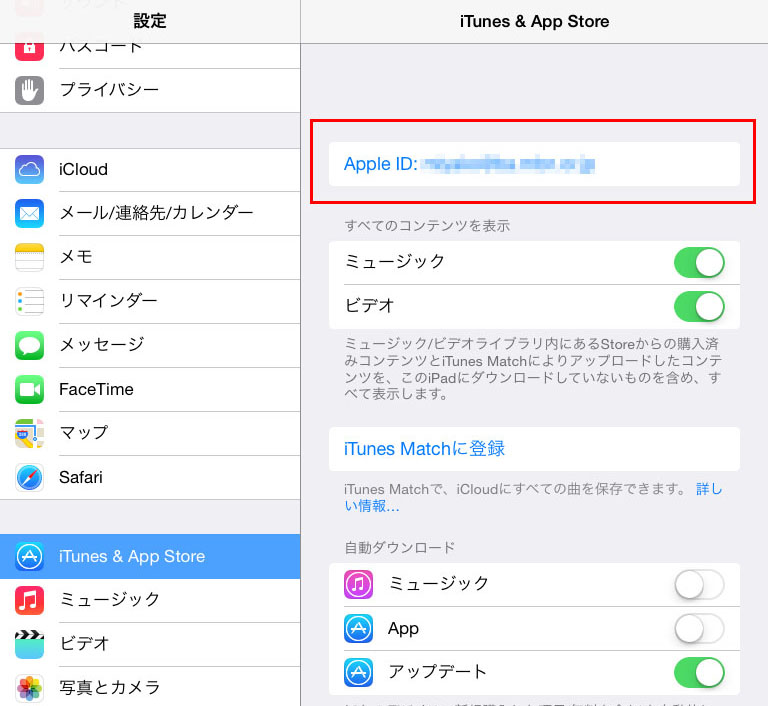Enable automatic ミュージック downloads toggle

pos(699,584)
